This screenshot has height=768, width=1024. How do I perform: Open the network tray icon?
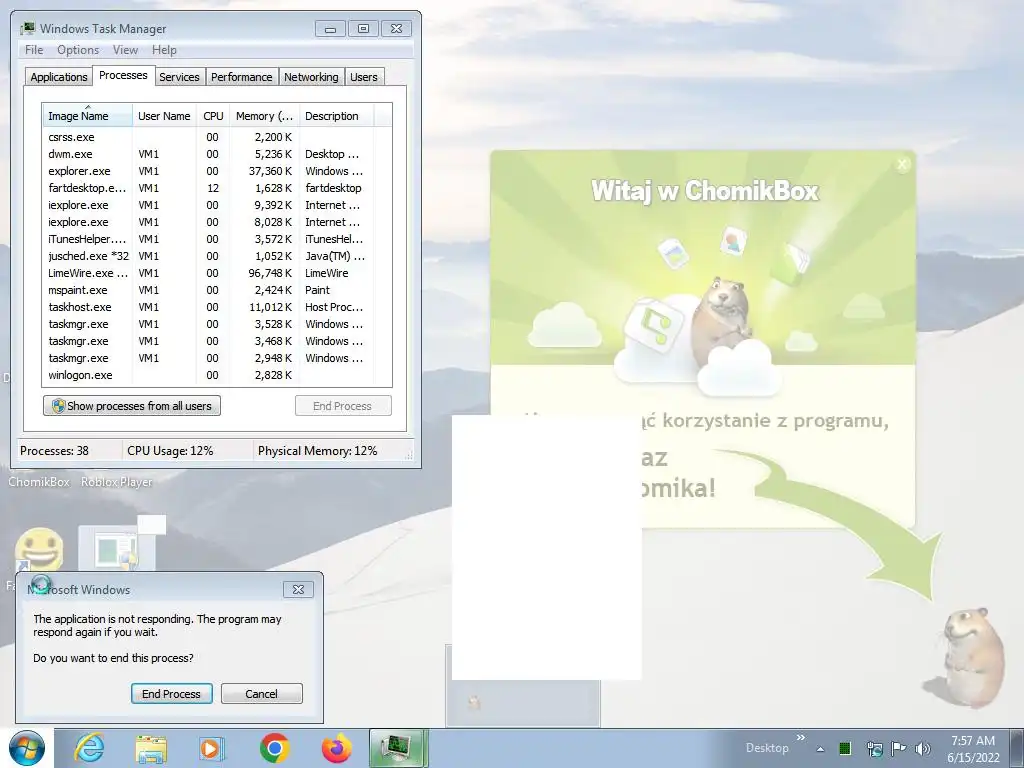(x=874, y=748)
